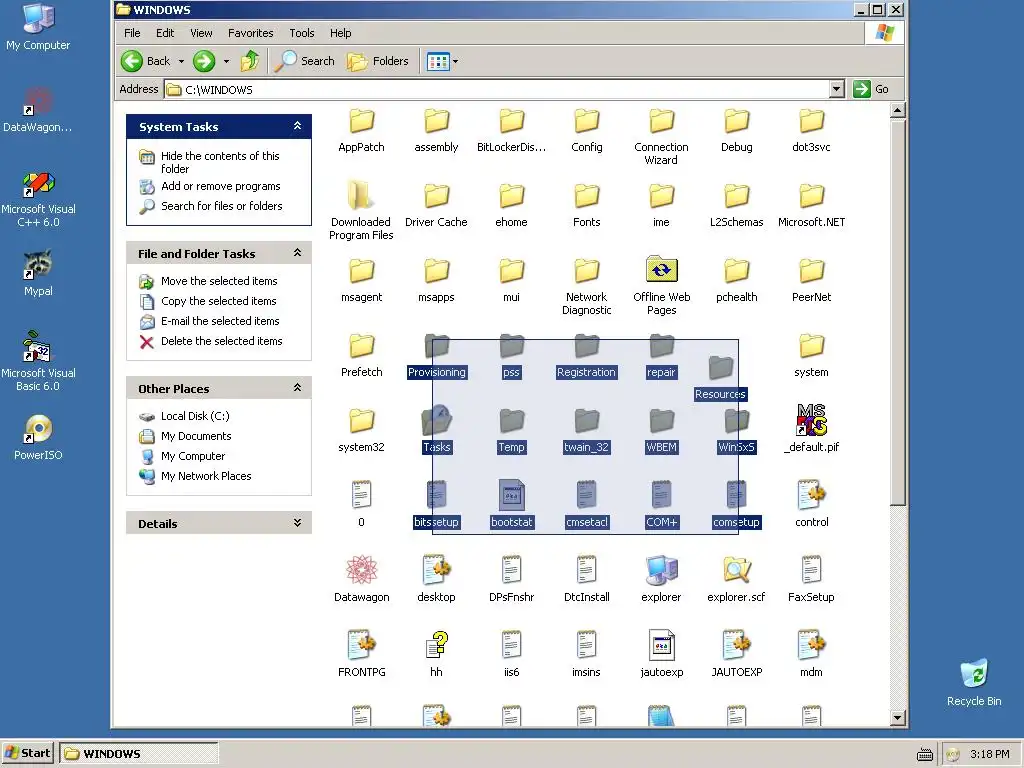1024x768 pixels.
Task: Click Copy the selected items
Action: coord(218,302)
